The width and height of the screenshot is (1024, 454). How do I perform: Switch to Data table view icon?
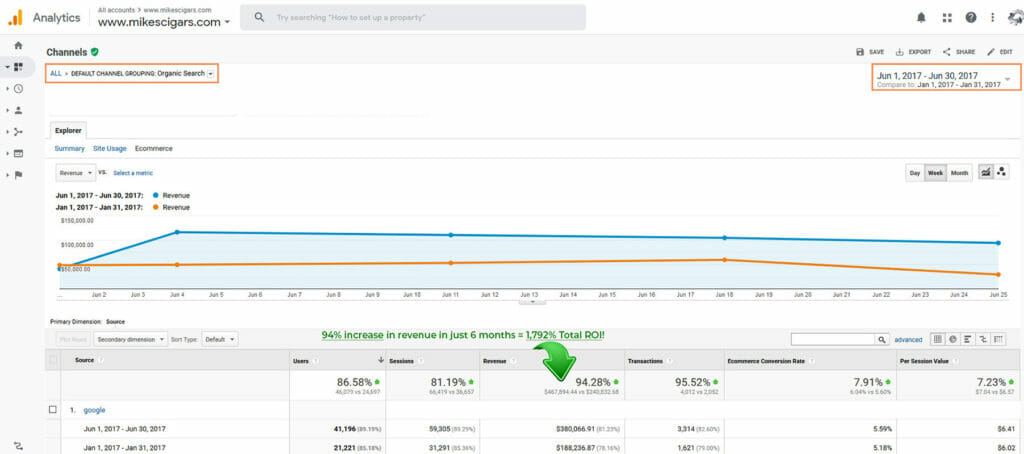938,339
